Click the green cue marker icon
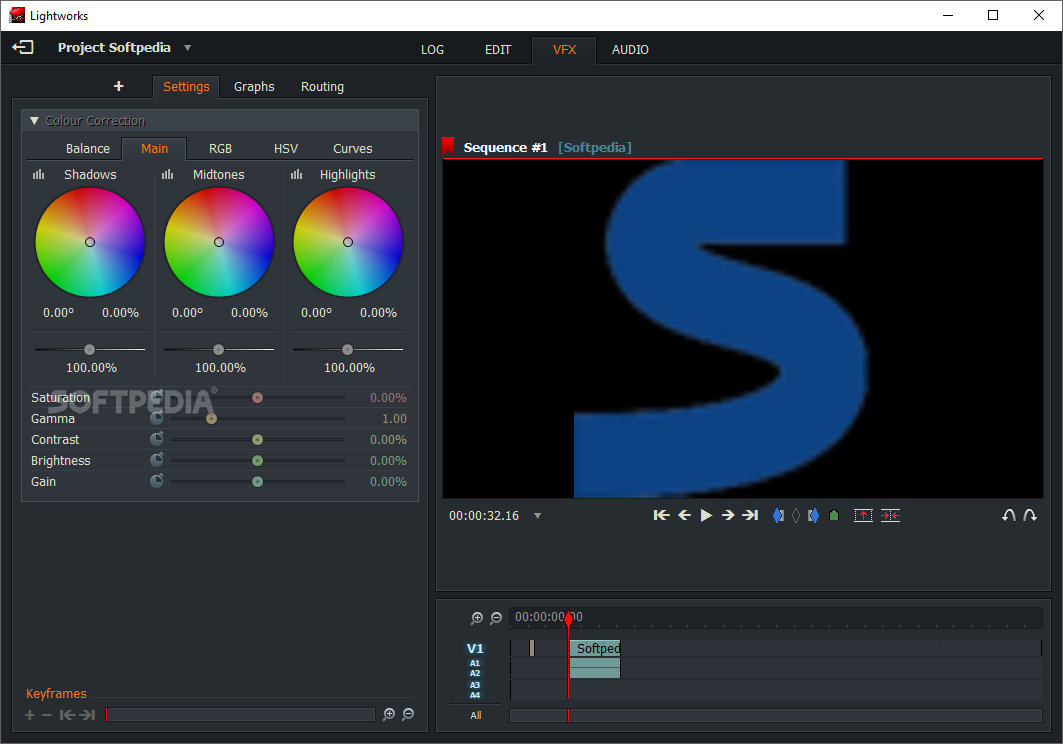Image resolution: width=1063 pixels, height=744 pixels. 834,515
